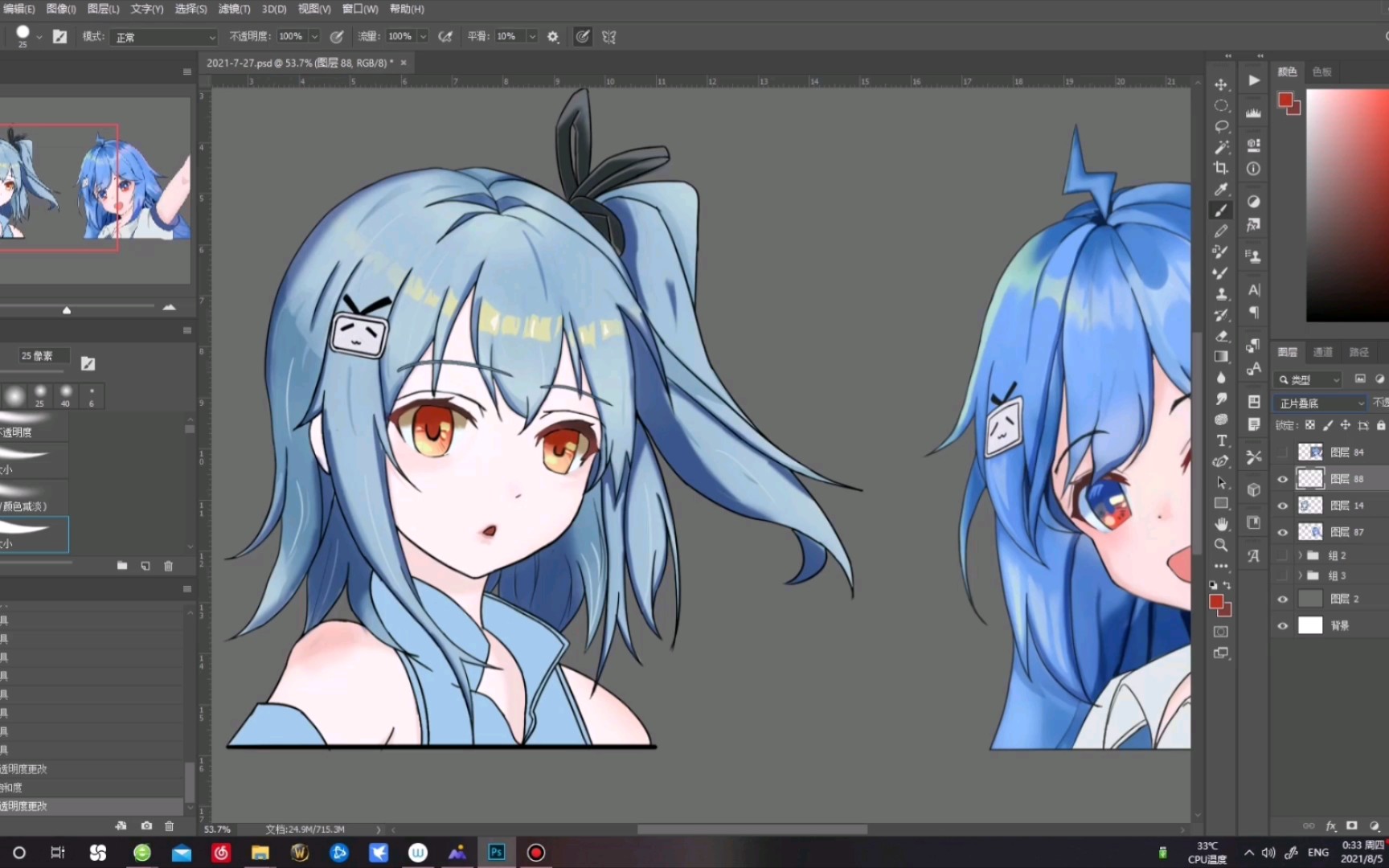Image resolution: width=1389 pixels, height=868 pixels.
Task: Select the Gradient tool
Action: (1221, 356)
